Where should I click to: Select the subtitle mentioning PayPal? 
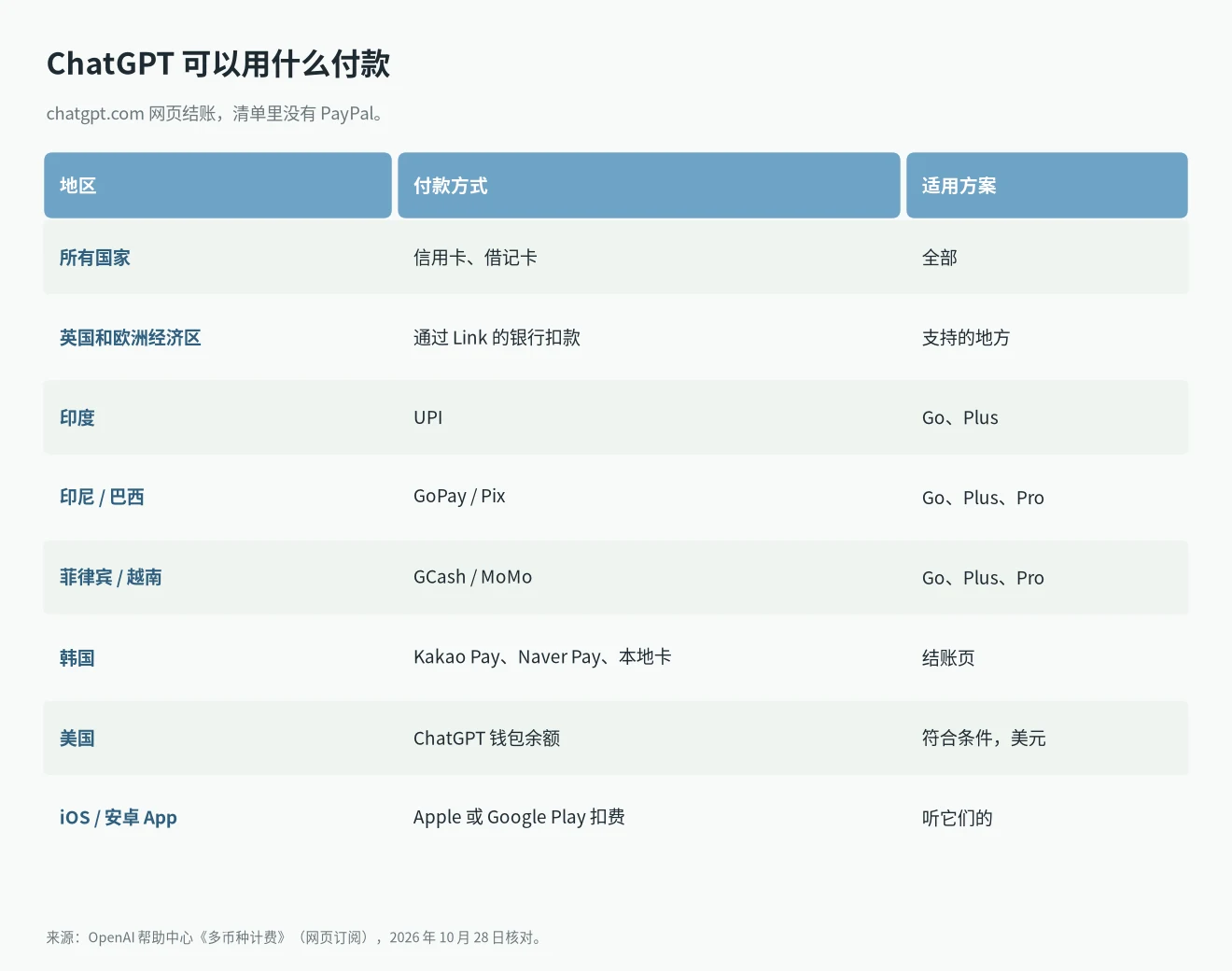(x=216, y=114)
